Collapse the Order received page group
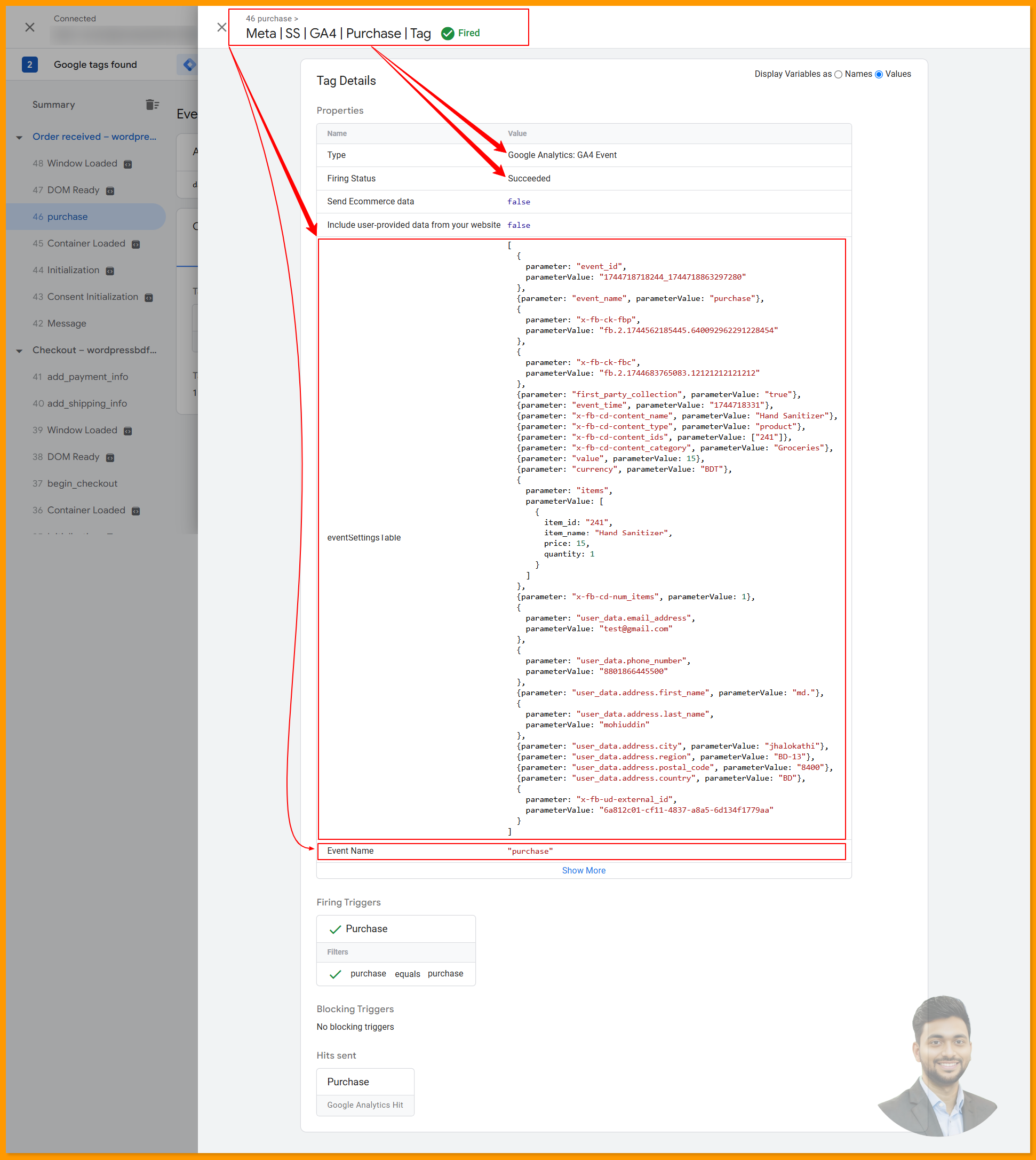1036x1160 pixels. click(x=19, y=137)
